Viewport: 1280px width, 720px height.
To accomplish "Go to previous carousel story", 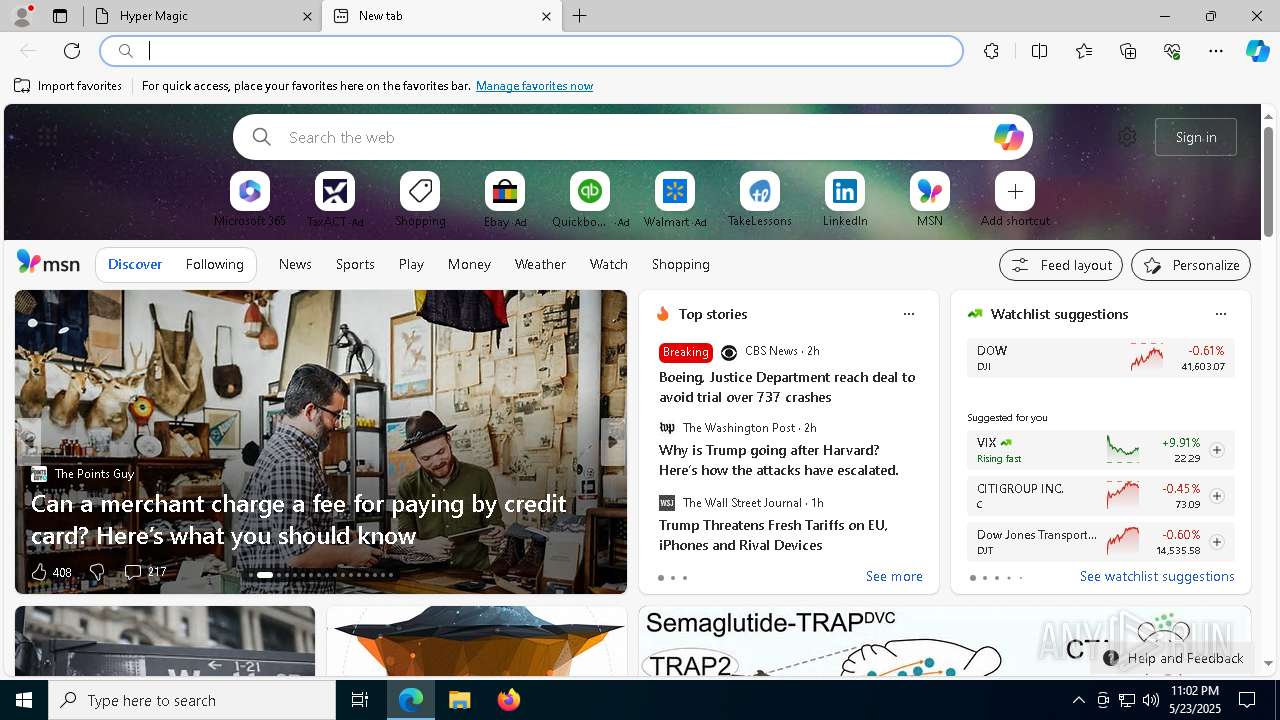I will [x=28, y=441].
